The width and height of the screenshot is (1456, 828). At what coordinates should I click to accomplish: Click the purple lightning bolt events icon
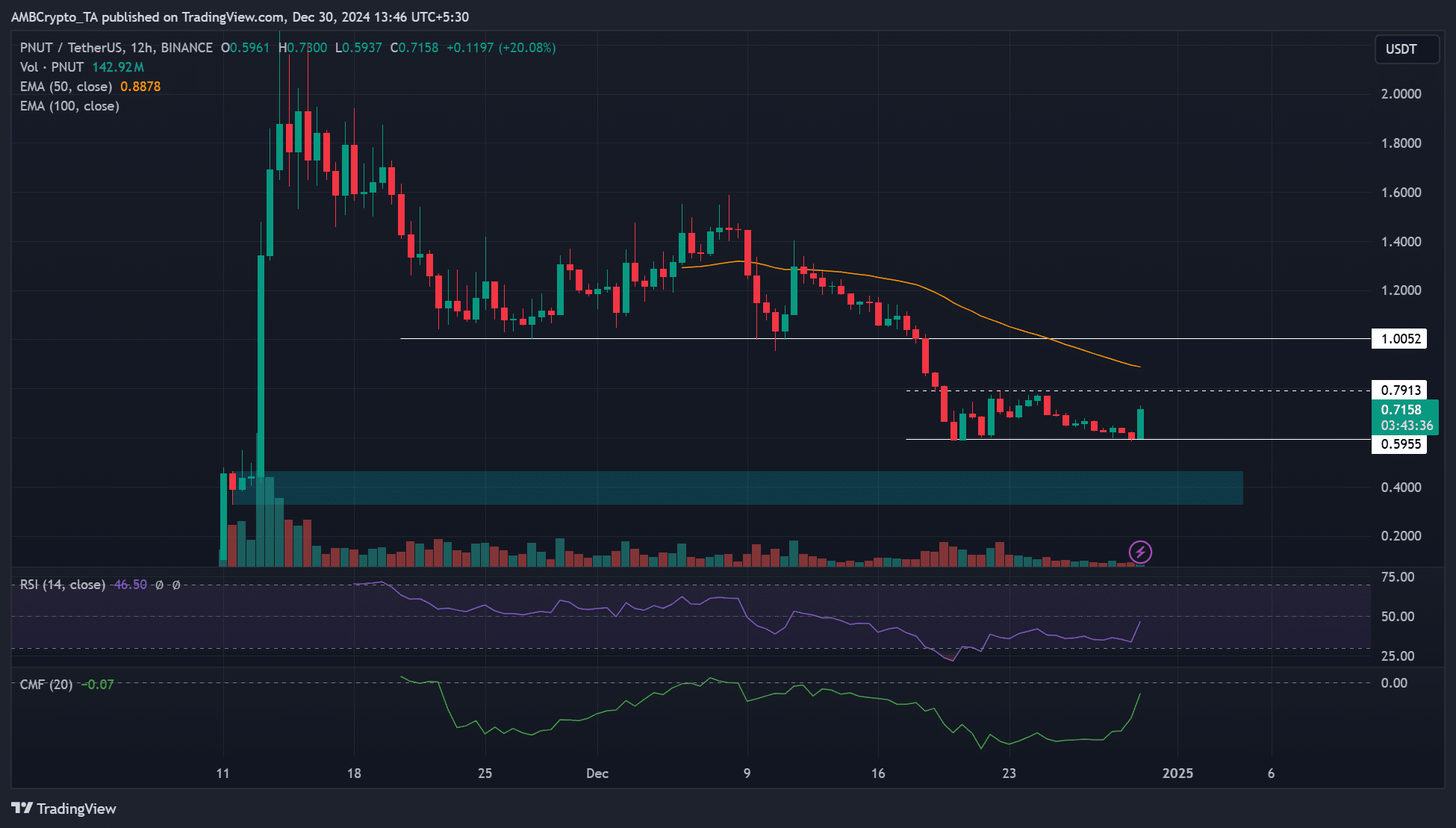point(1139,552)
